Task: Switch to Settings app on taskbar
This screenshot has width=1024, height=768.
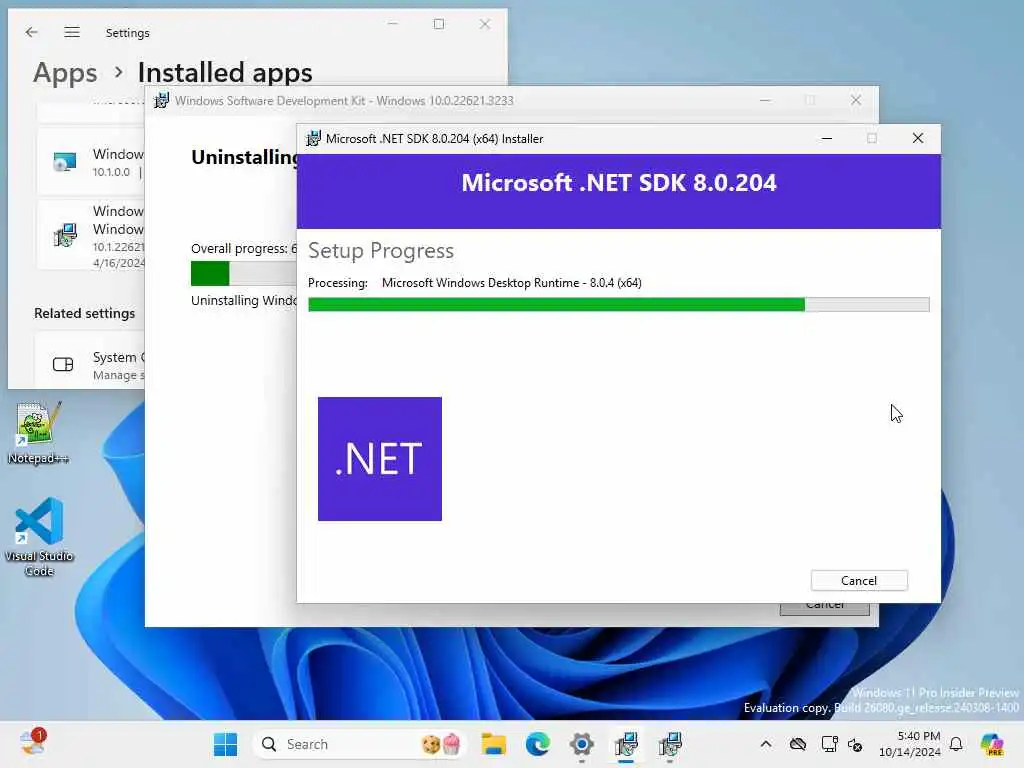Action: point(581,744)
